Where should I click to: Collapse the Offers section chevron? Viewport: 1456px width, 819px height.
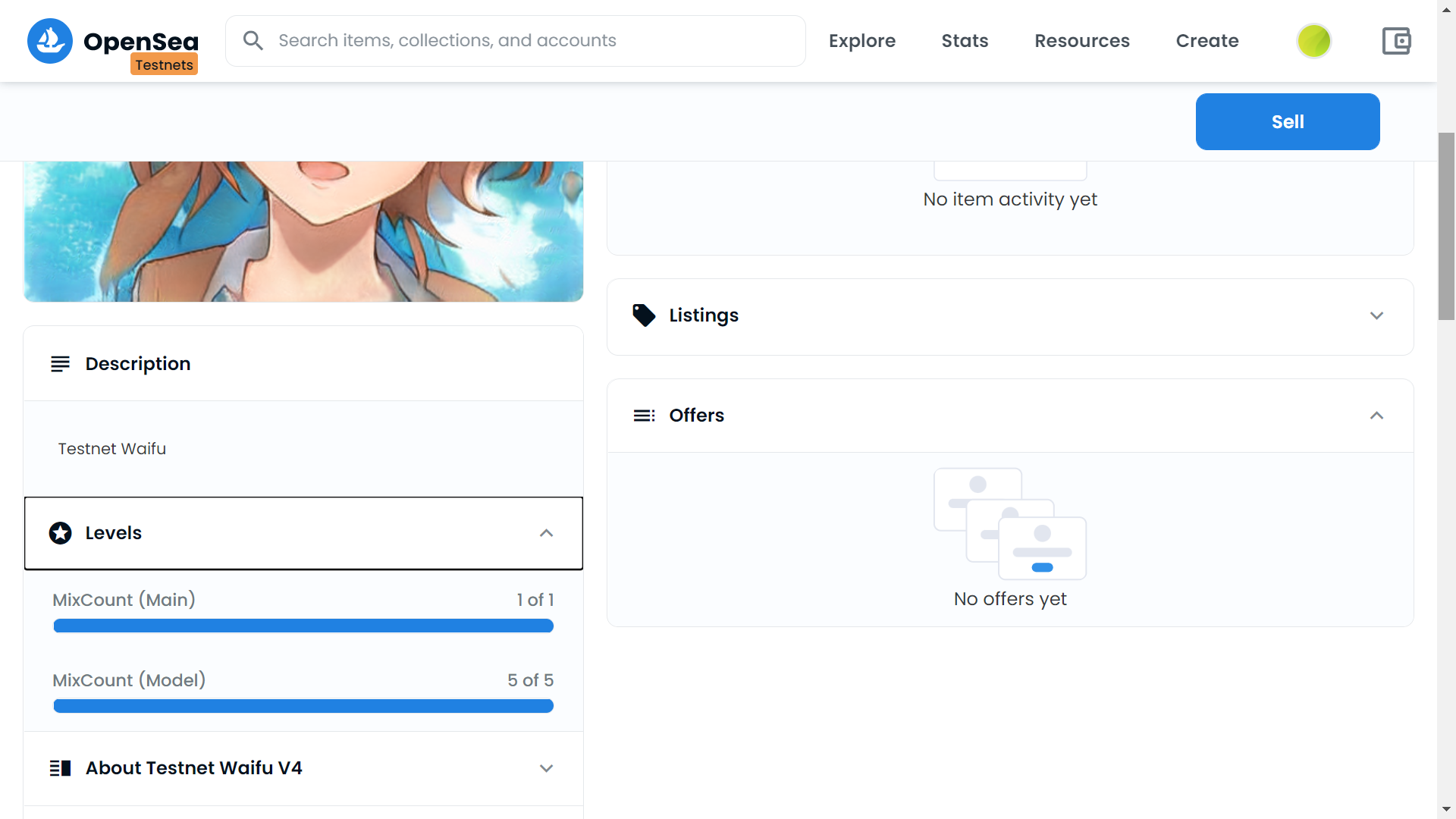(x=1376, y=416)
